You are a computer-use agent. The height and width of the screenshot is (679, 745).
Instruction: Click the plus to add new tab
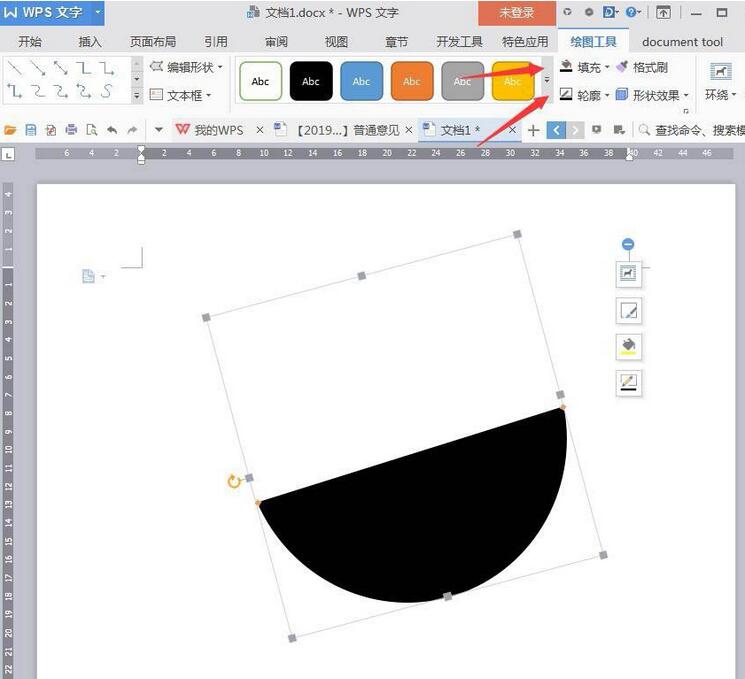click(533, 130)
